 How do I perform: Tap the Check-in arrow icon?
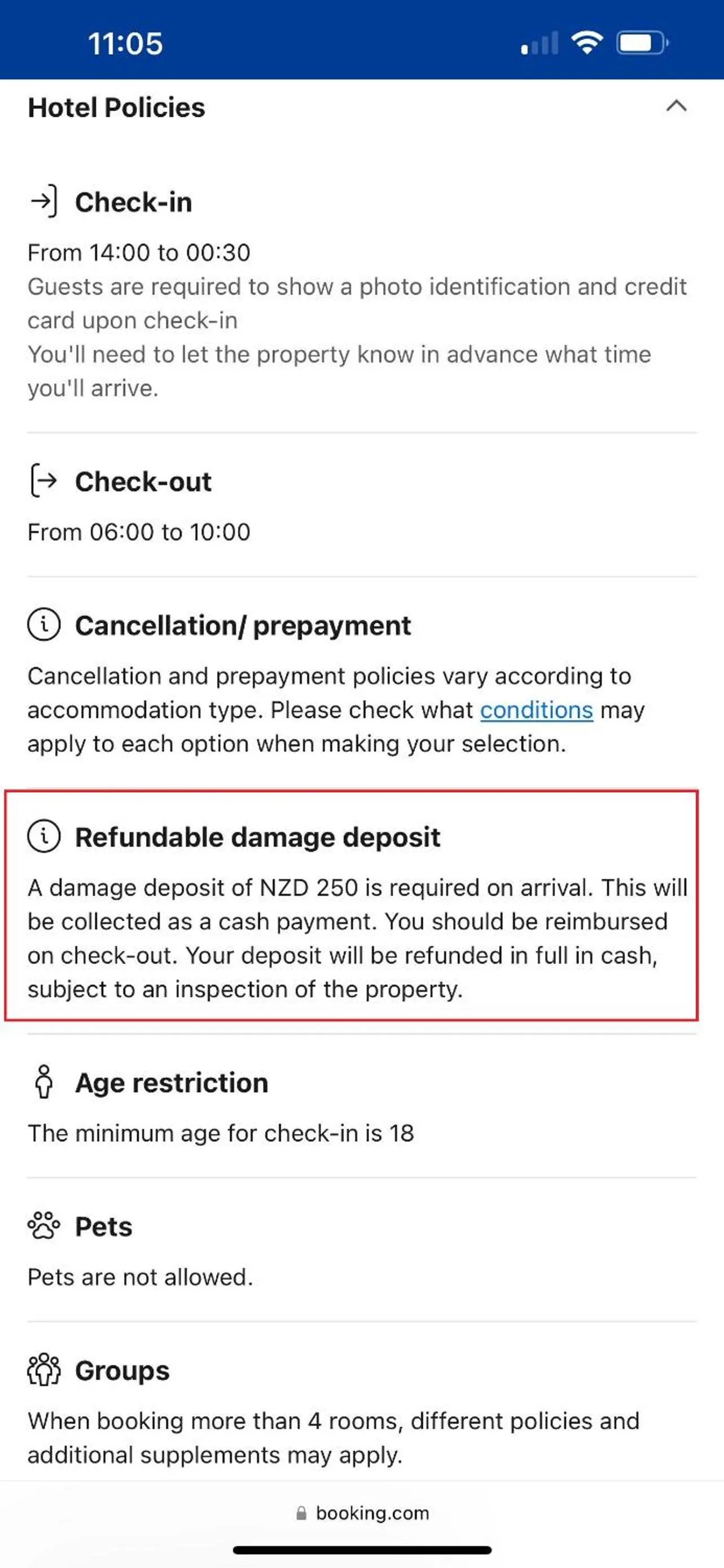[x=44, y=201]
